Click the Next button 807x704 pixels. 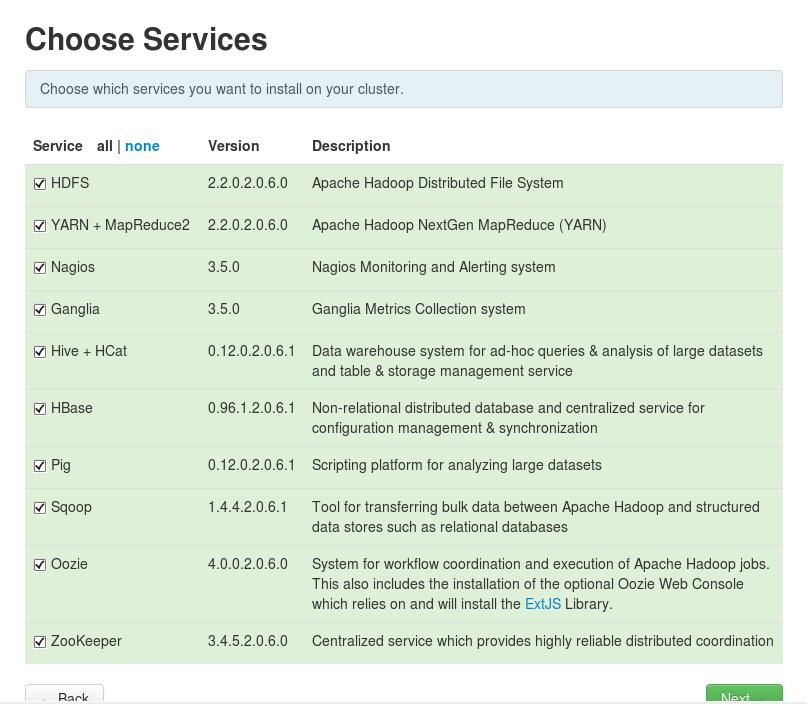[744, 697]
